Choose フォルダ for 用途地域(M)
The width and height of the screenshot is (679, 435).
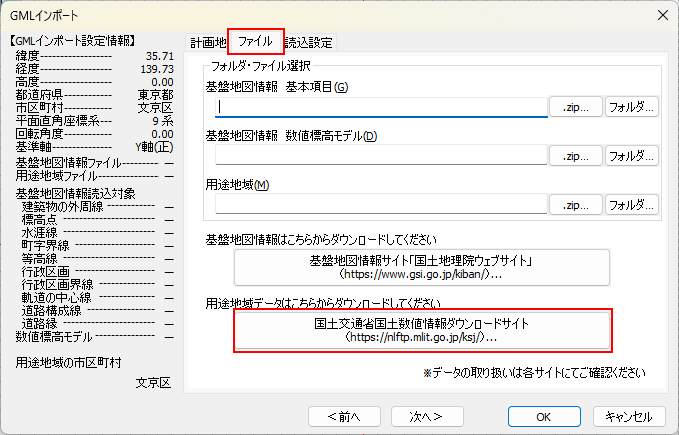pyautogui.click(x=631, y=205)
